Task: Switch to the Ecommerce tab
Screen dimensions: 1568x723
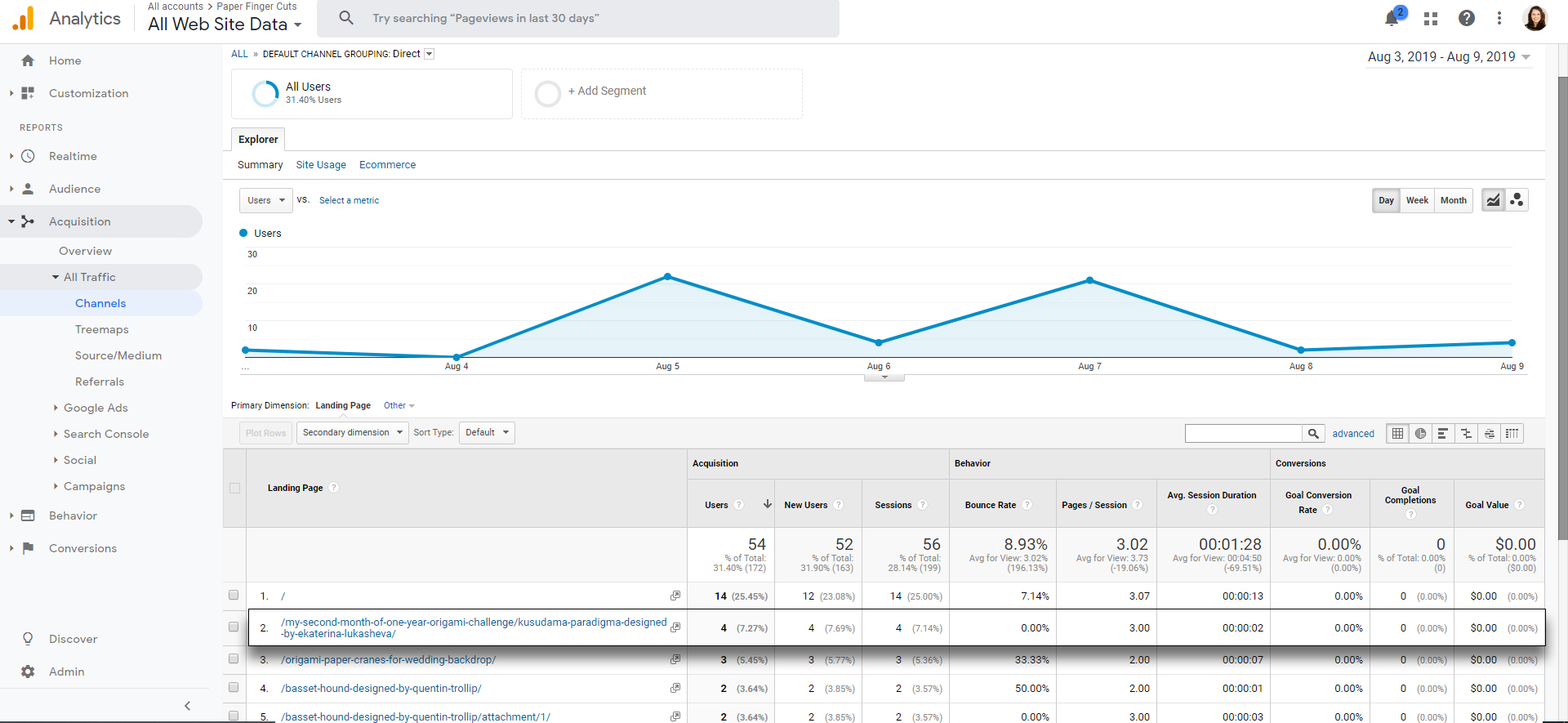Action: pos(387,165)
